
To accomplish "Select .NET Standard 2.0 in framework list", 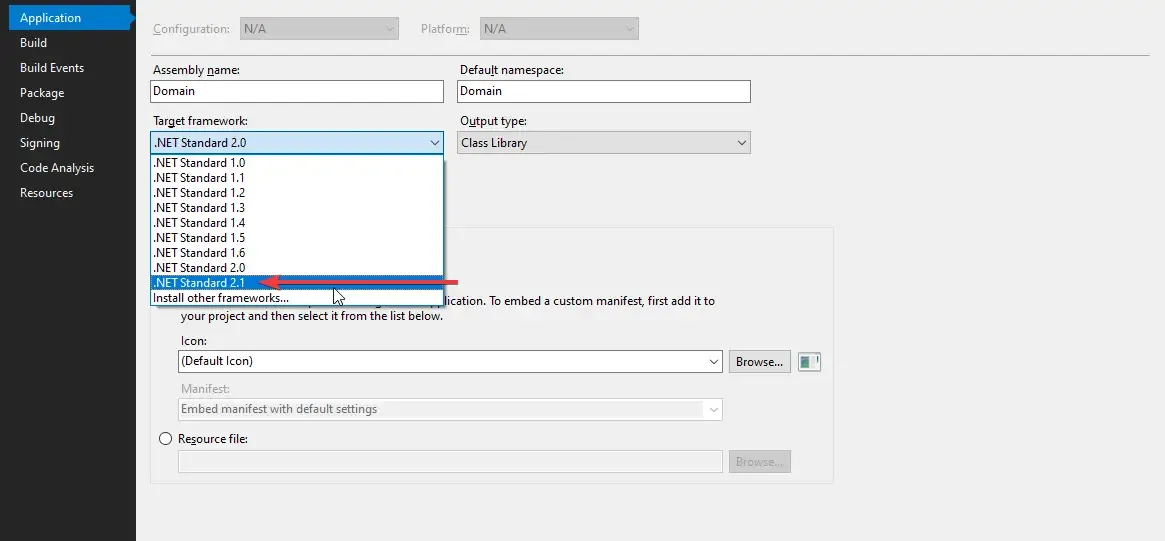I will tap(200, 268).
